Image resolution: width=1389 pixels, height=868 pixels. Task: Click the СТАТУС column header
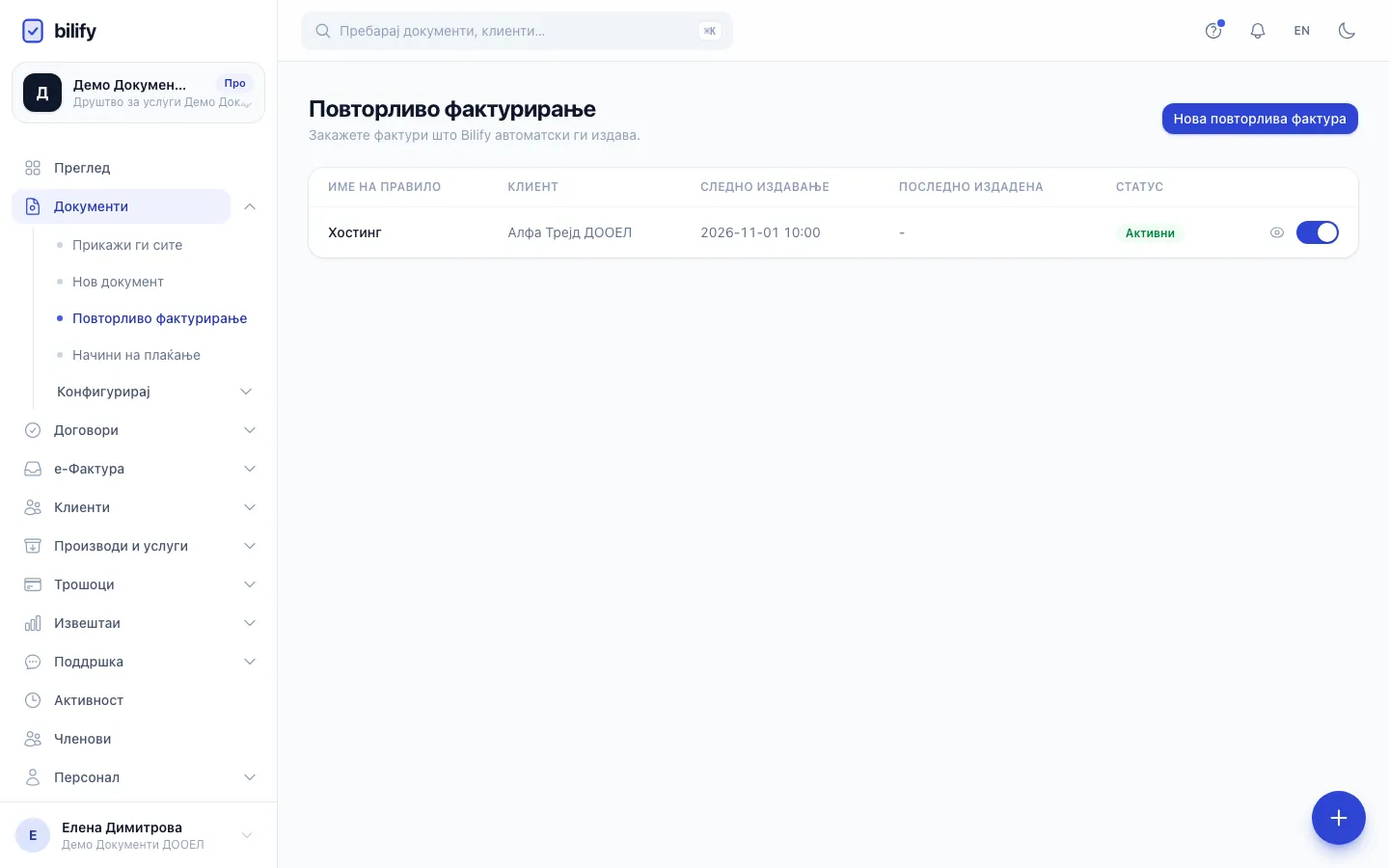click(x=1139, y=187)
